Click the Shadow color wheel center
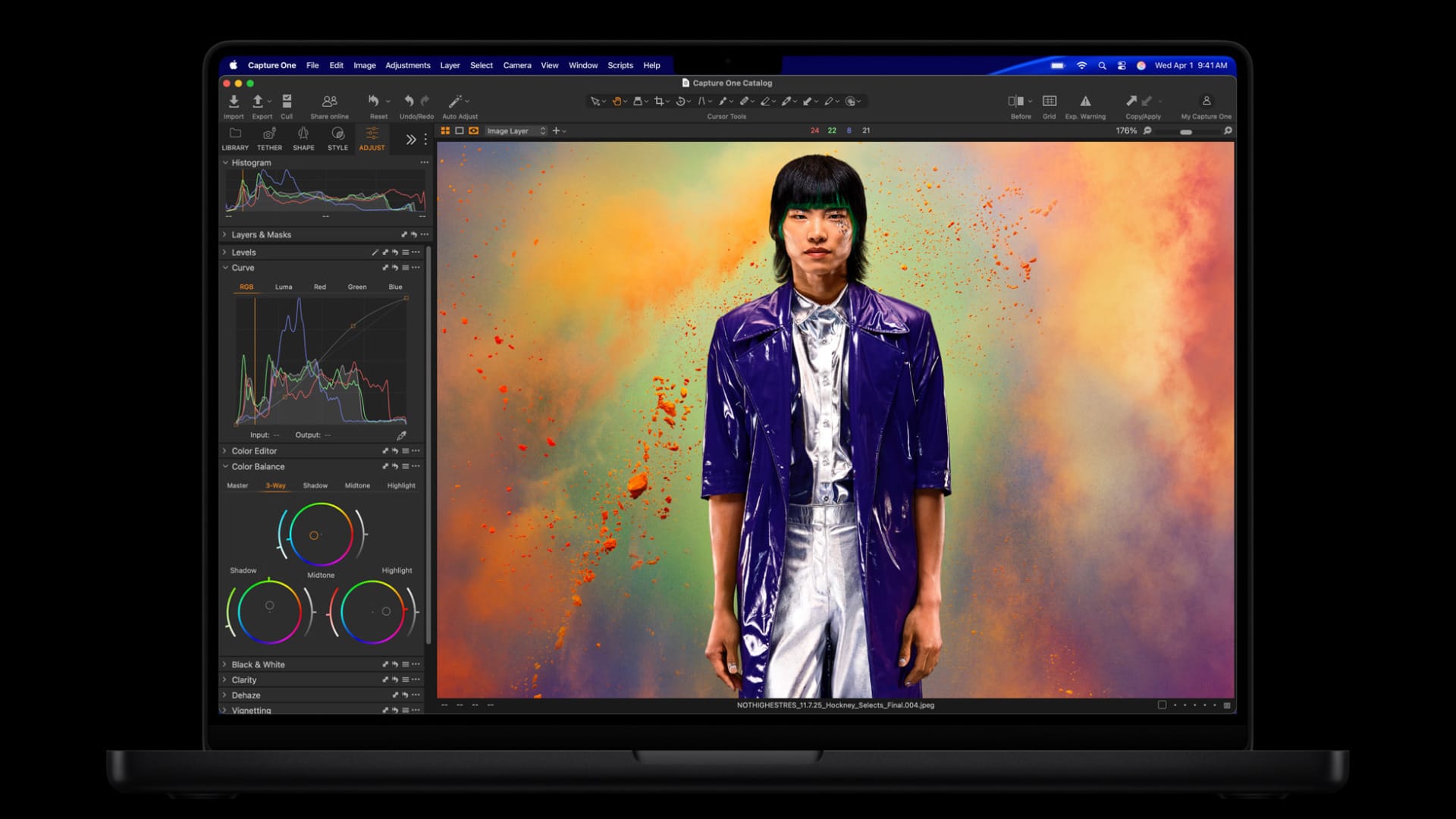This screenshot has height=819, width=1456. (269, 610)
